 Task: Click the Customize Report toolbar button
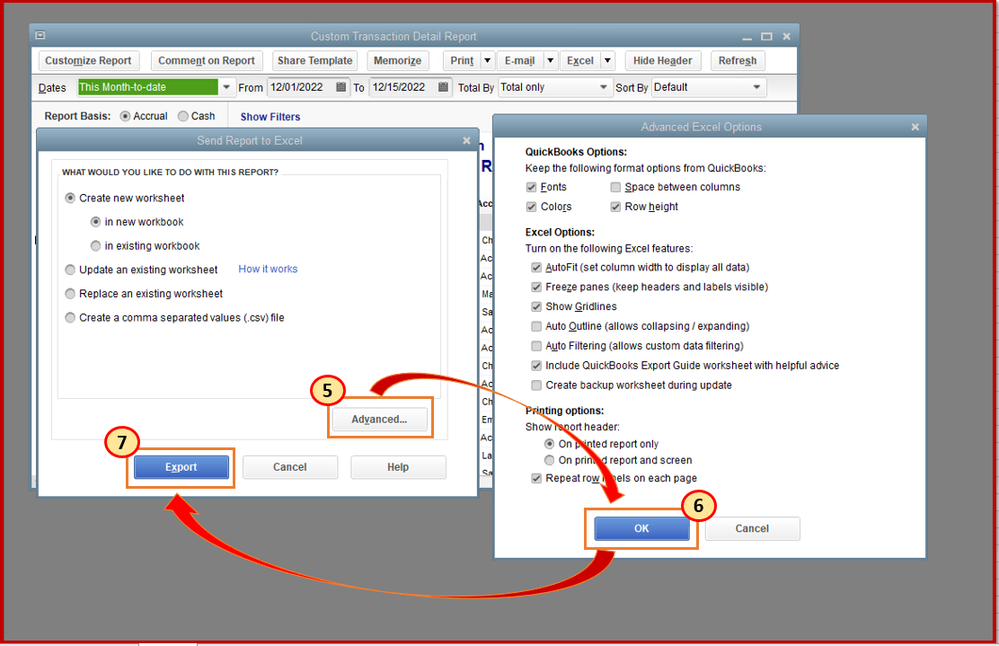coord(88,61)
